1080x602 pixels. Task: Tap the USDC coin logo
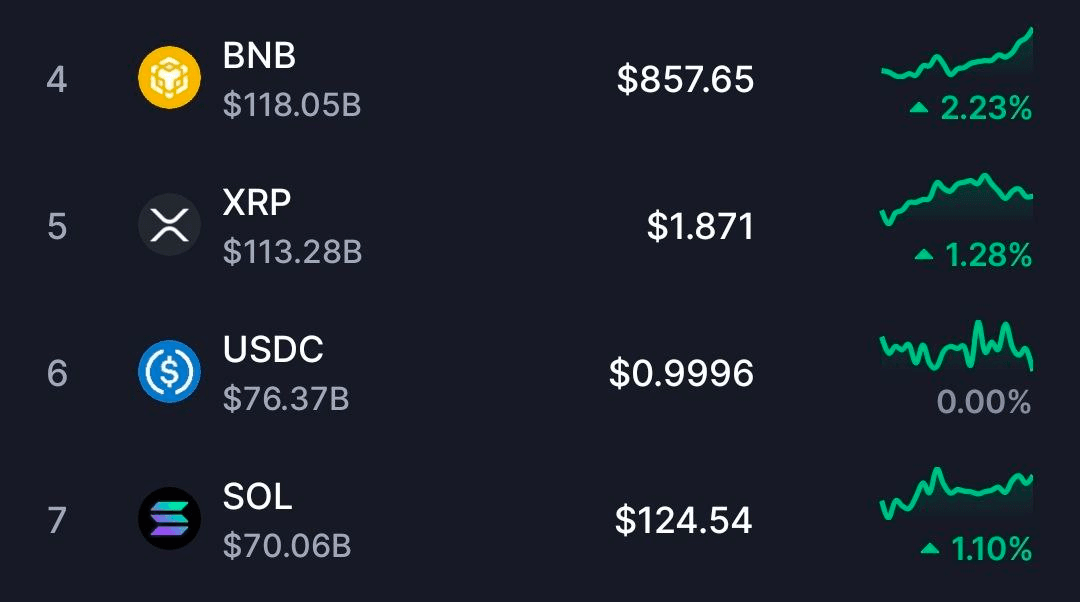pos(169,372)
